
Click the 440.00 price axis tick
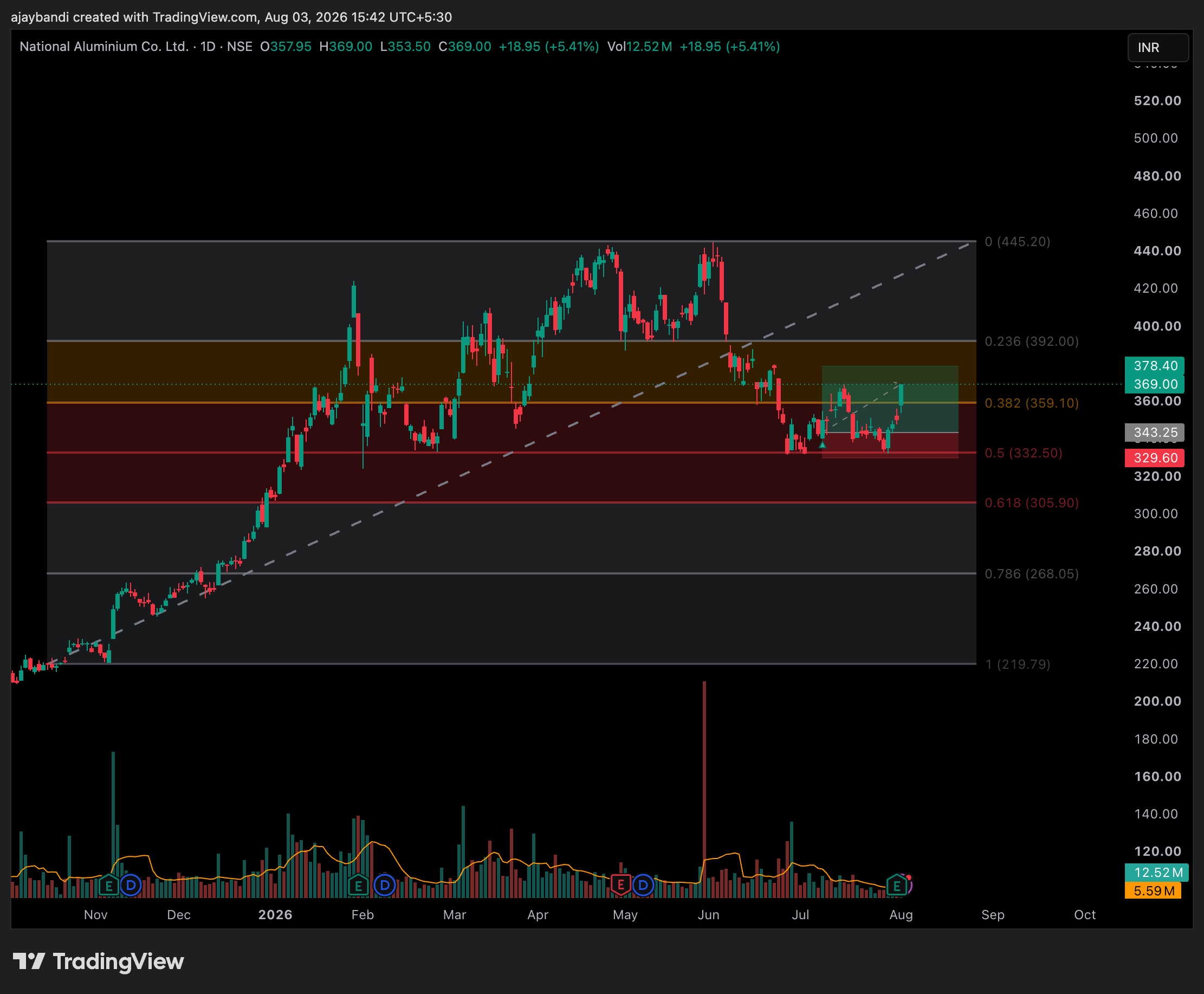1157,251
